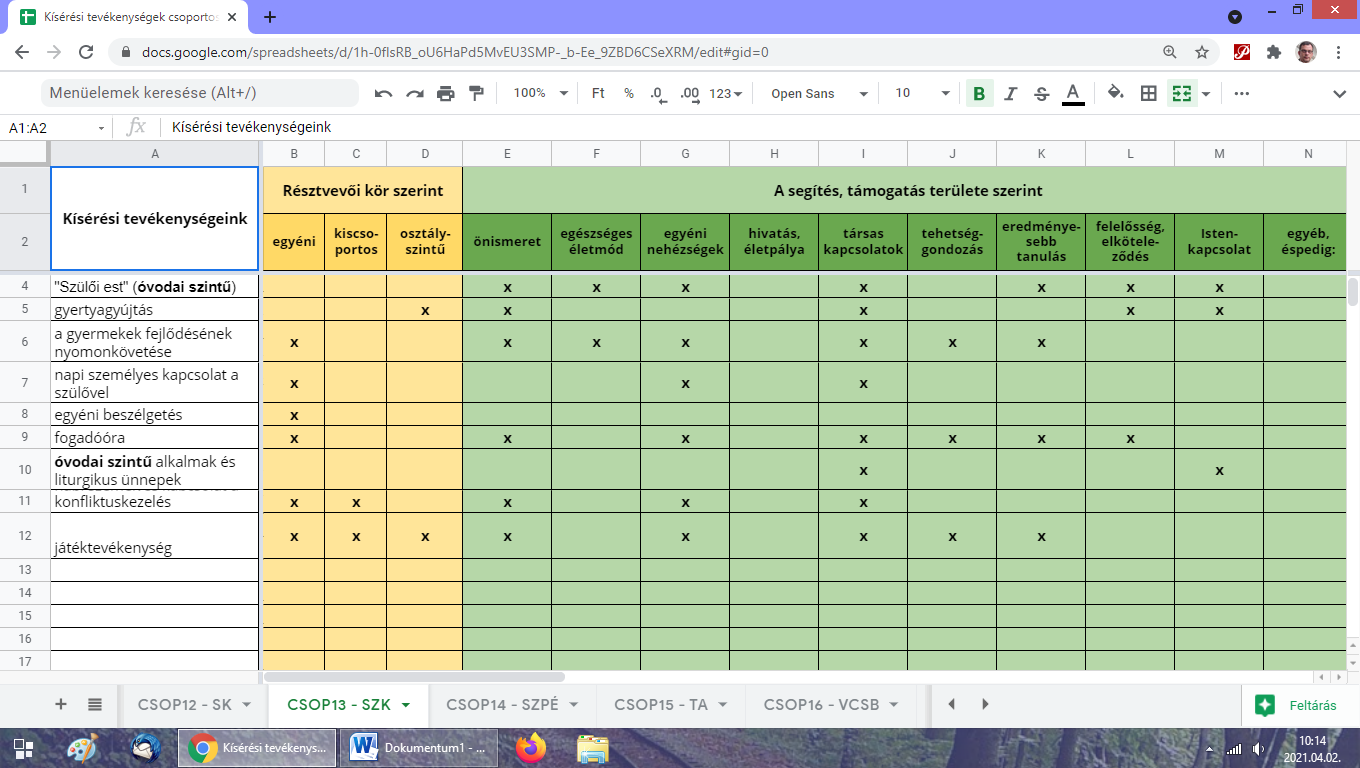The height and width of the screenshot is (768, 1360).
Task: Apply percent format with the % icon
Action: 629,93
